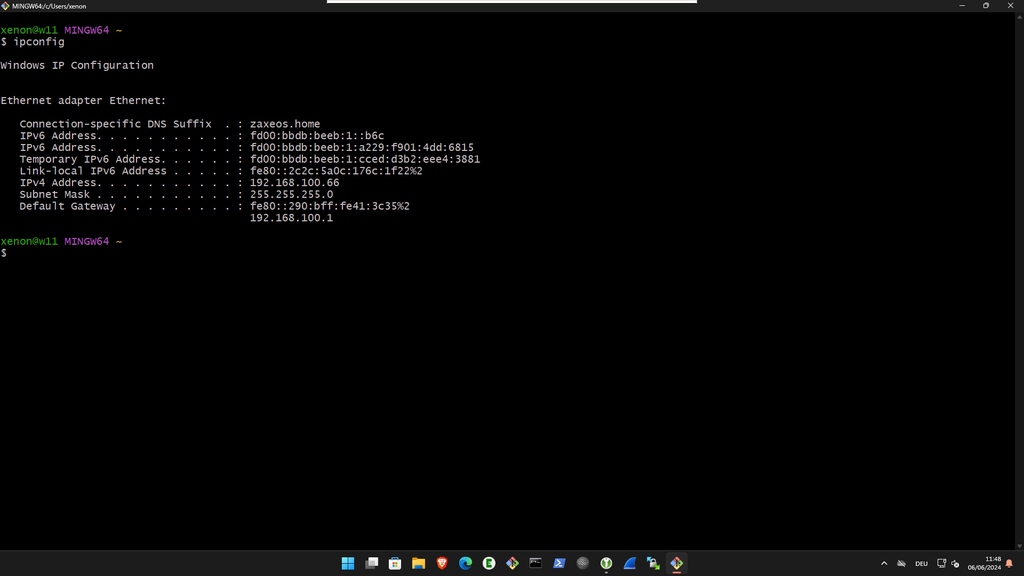
Task: Click the colorful diamond app icon mid-taskbar
Action: [x=512, y=563]
